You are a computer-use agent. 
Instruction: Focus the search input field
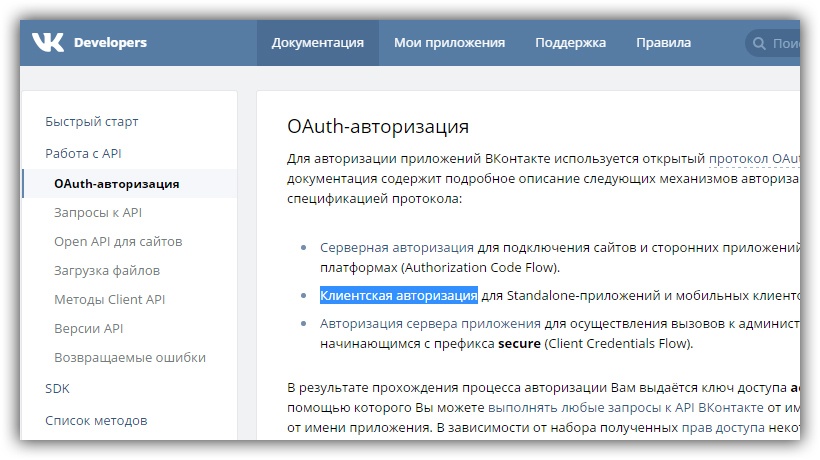[x=773, y=43]
